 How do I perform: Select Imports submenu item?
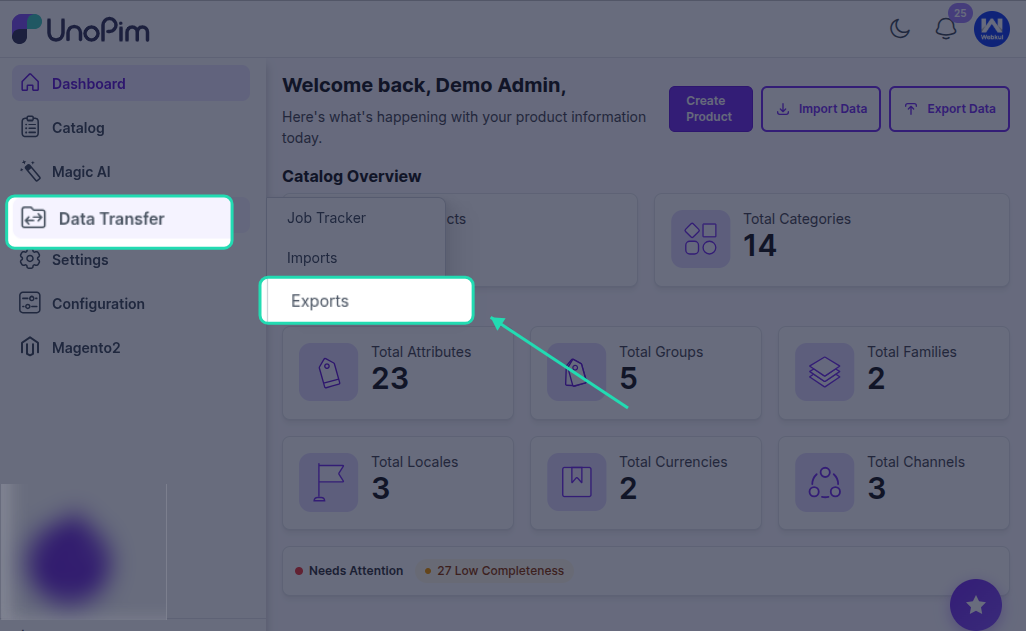click(x=356, y=258)
